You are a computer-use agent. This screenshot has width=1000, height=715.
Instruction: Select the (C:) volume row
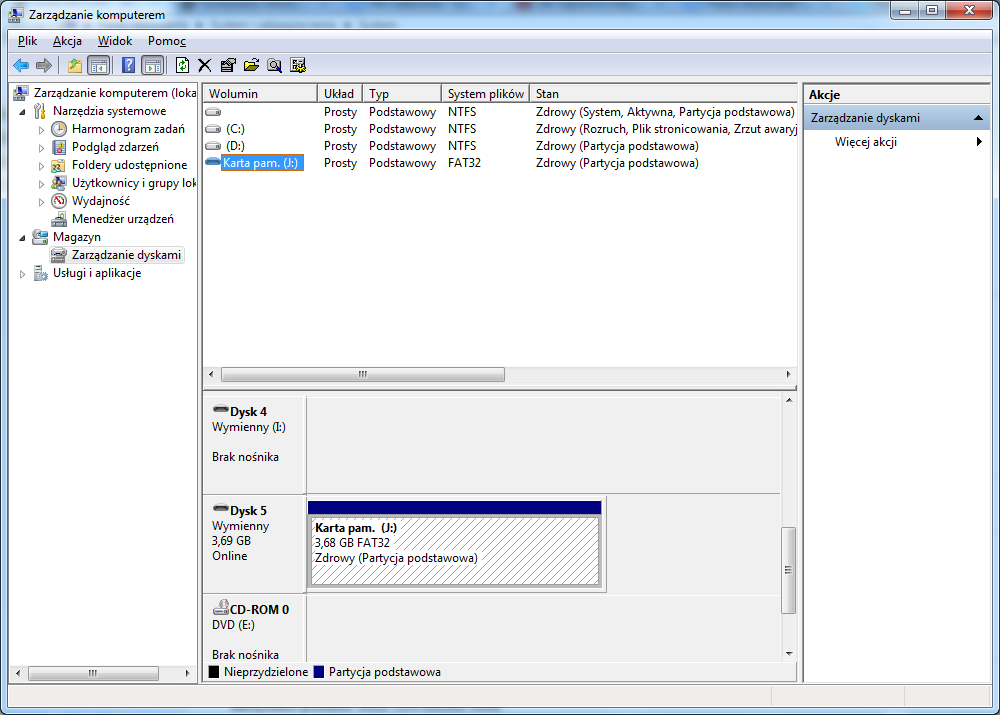(500, 129)
